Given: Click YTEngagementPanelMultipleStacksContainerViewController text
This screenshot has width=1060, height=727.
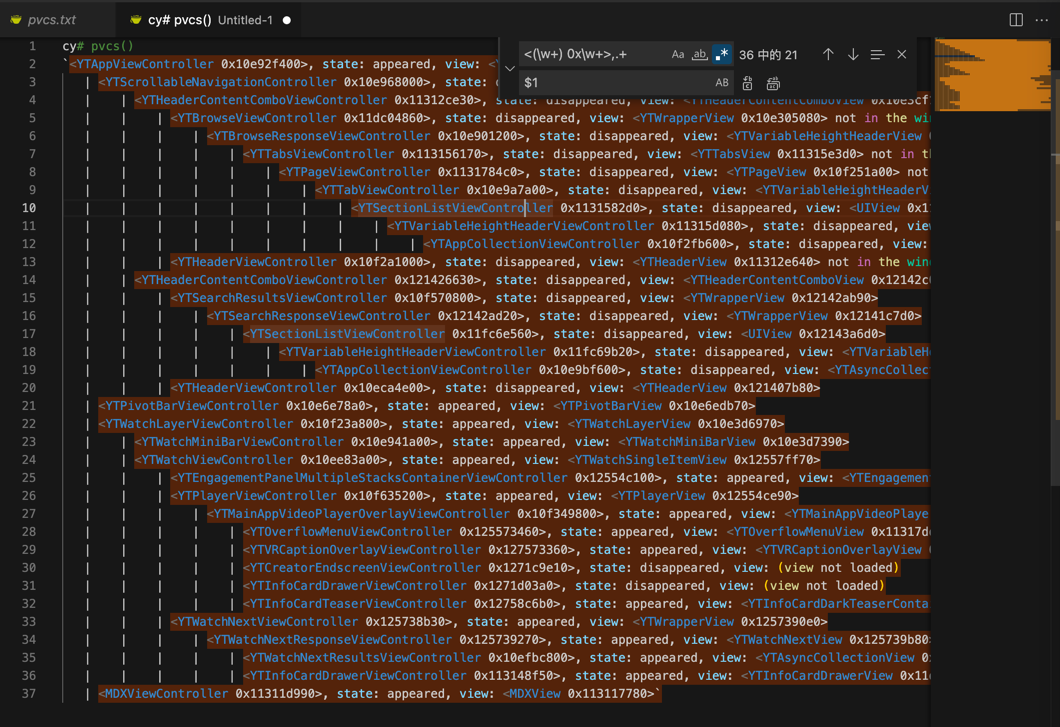Looking at the screenshot, I should [372, 477].
